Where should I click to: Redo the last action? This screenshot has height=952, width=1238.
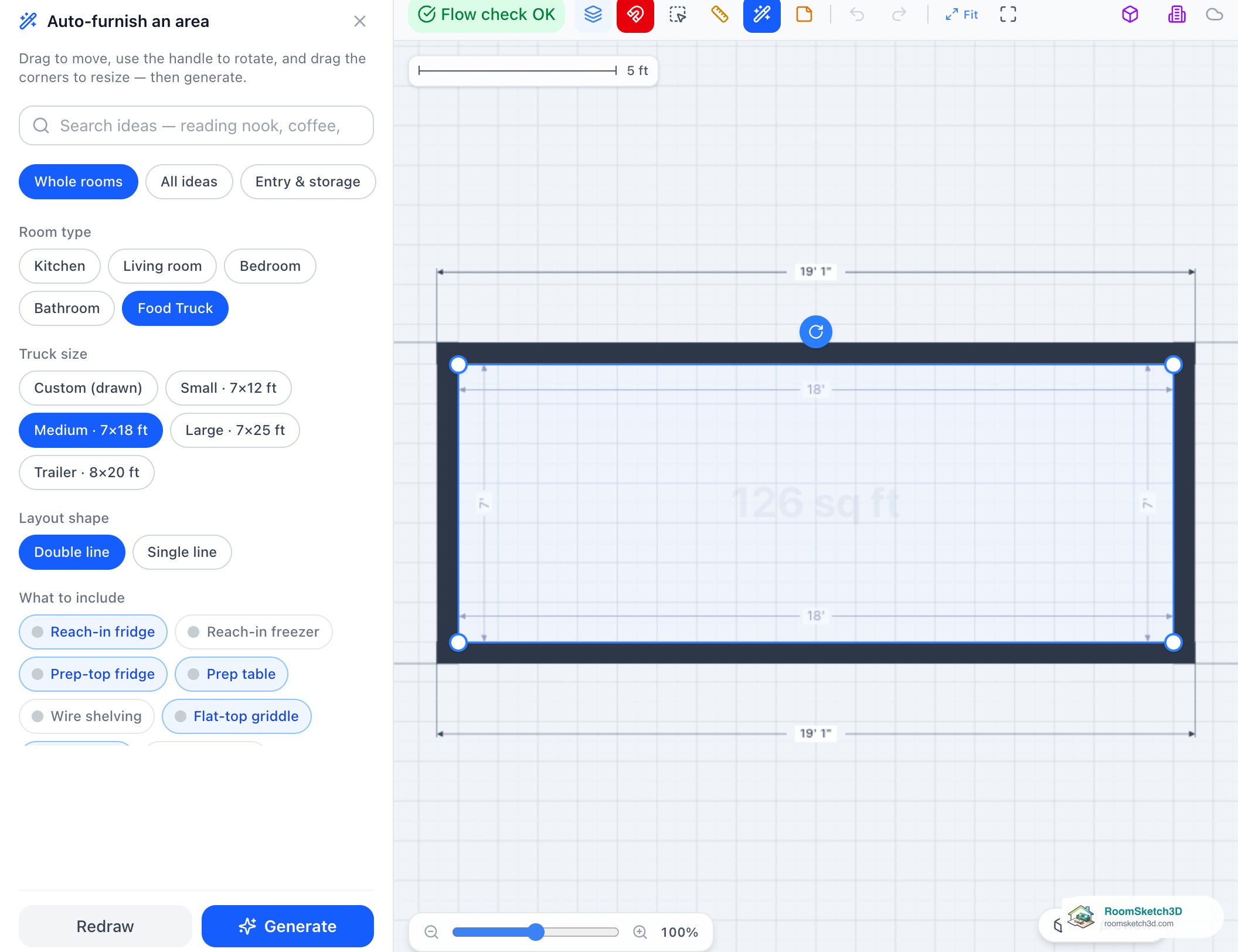[x=899, y=15]
